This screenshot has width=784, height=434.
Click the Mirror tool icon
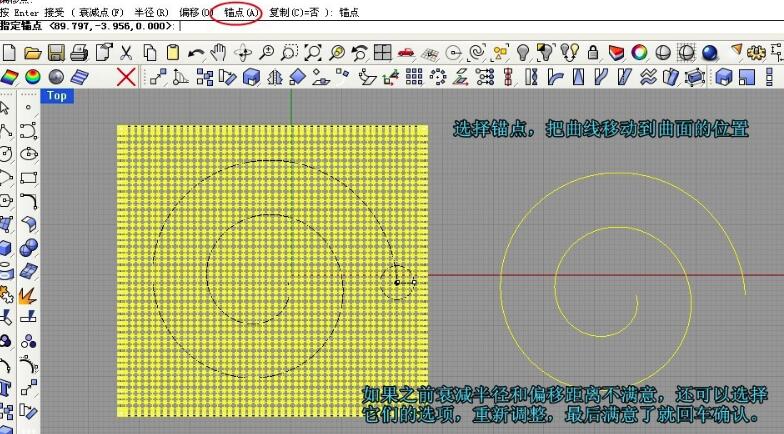tap(274, 77)
